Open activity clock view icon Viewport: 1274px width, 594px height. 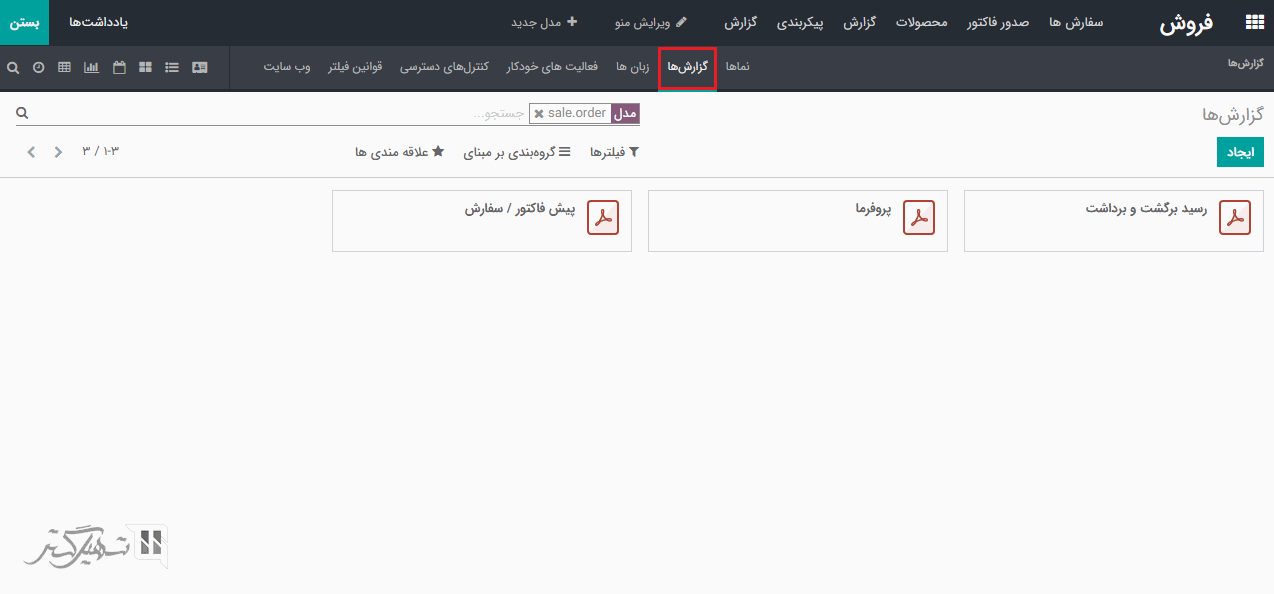coord(39,67)
